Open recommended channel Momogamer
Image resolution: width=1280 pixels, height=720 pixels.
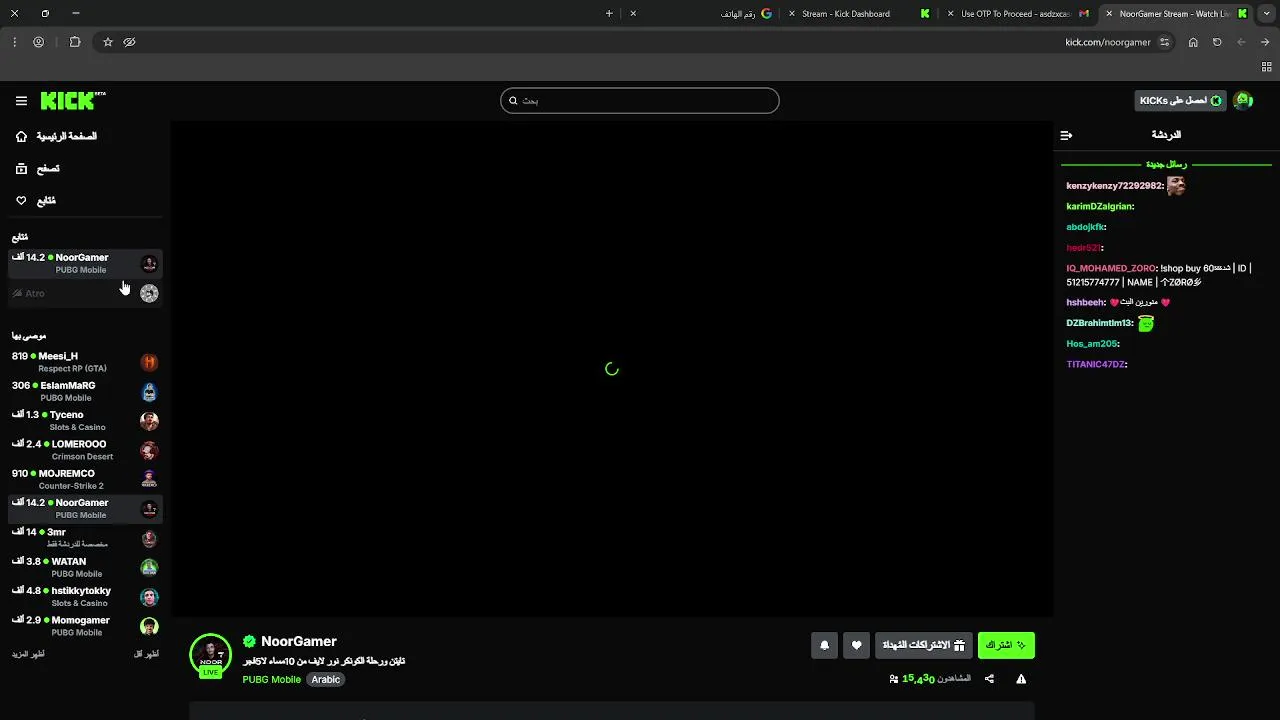[x=85, y=626]
